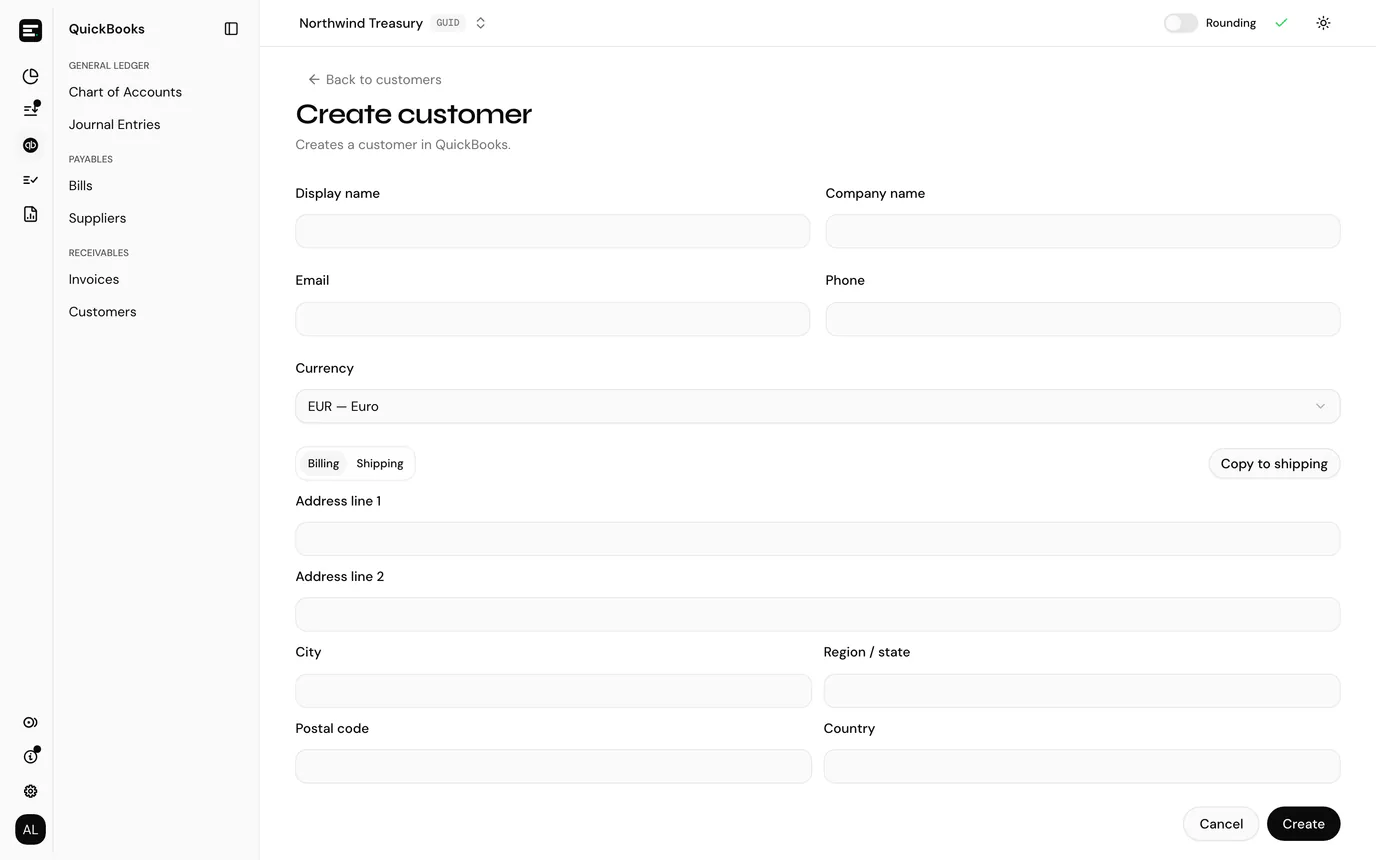Expand the Currency EUR — Euro dropdown
This screenshot has width=1376, height=860.
coord(817,406)
